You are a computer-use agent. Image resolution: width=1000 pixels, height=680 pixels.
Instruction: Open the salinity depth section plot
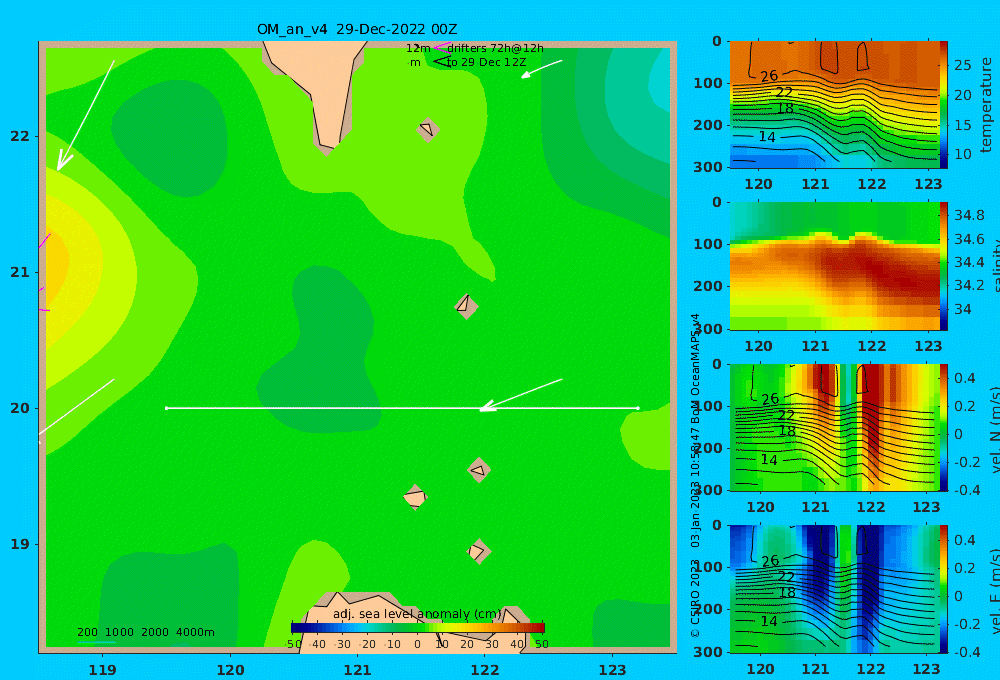[835, 266]
